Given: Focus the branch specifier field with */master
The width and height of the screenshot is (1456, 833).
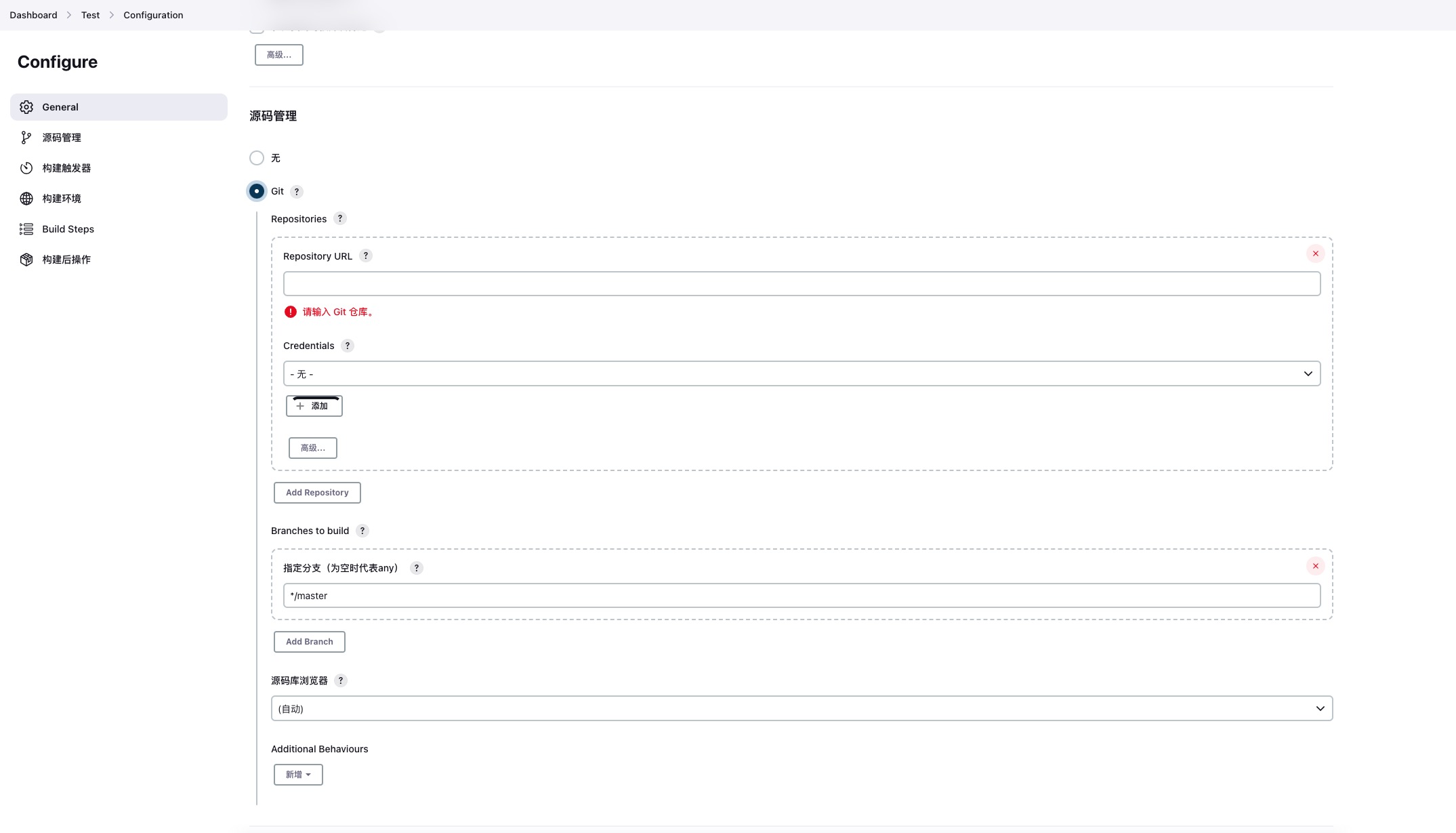Looking at the screenshot, I should point(802,596).
